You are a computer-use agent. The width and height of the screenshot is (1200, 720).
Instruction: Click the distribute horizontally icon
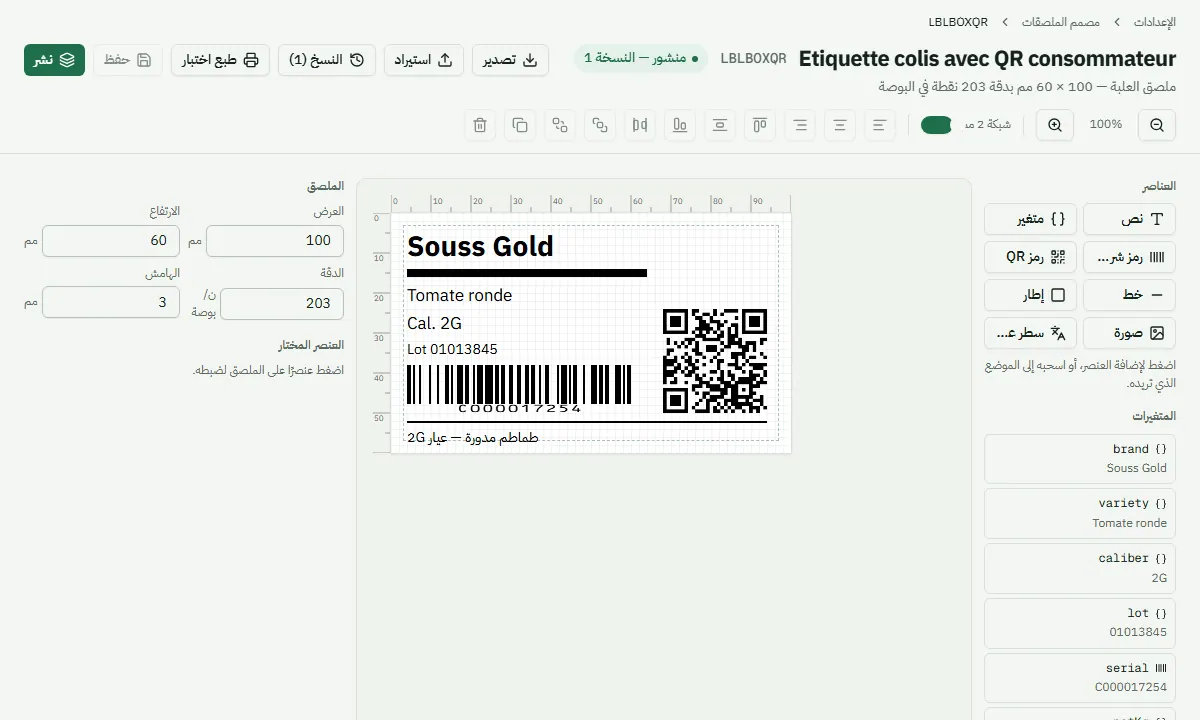pos(640,125)
